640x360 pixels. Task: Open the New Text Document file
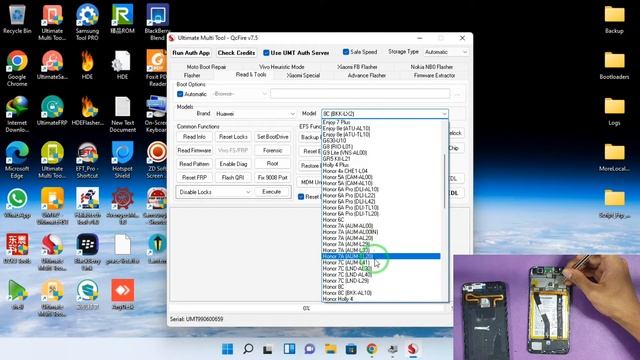pyautogui.click(x=122, y=114)
